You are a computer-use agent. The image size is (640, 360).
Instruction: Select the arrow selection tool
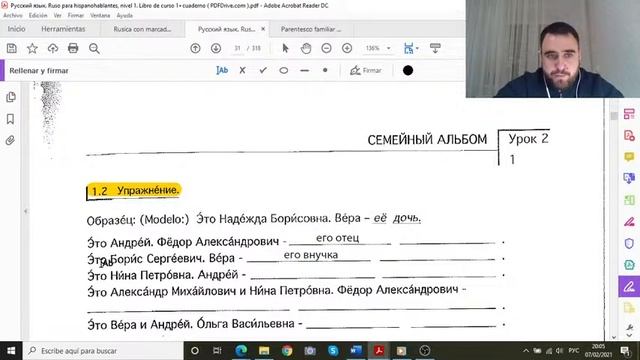coord(285,49)
